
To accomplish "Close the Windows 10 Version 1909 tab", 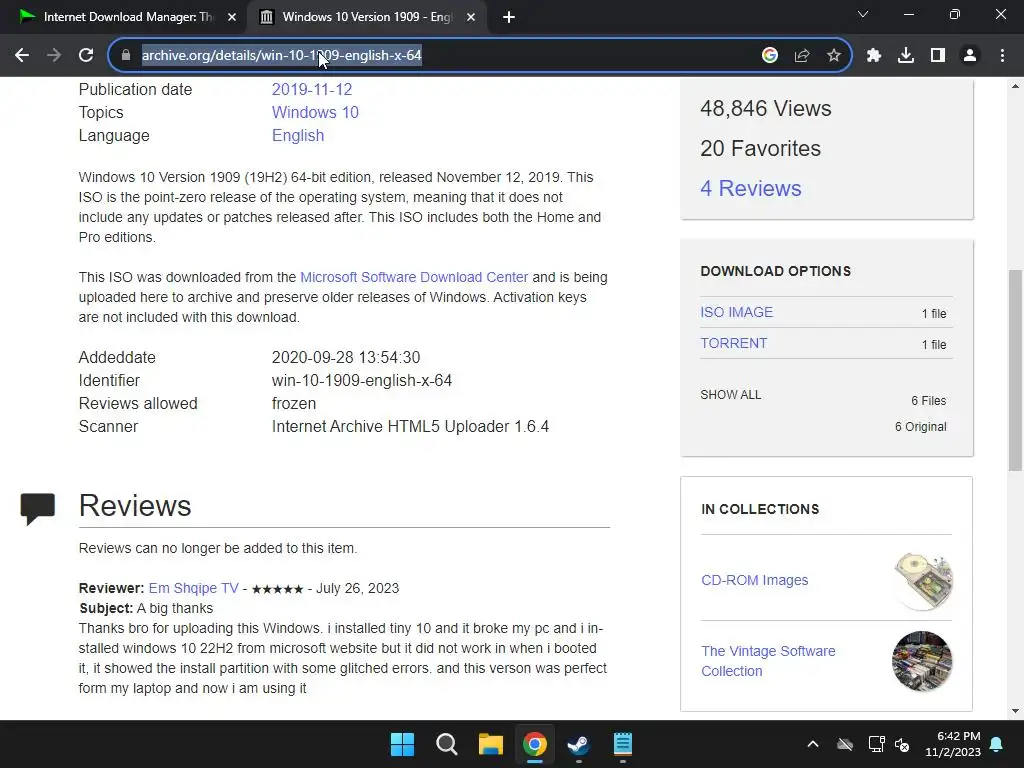I will point(471,17).
